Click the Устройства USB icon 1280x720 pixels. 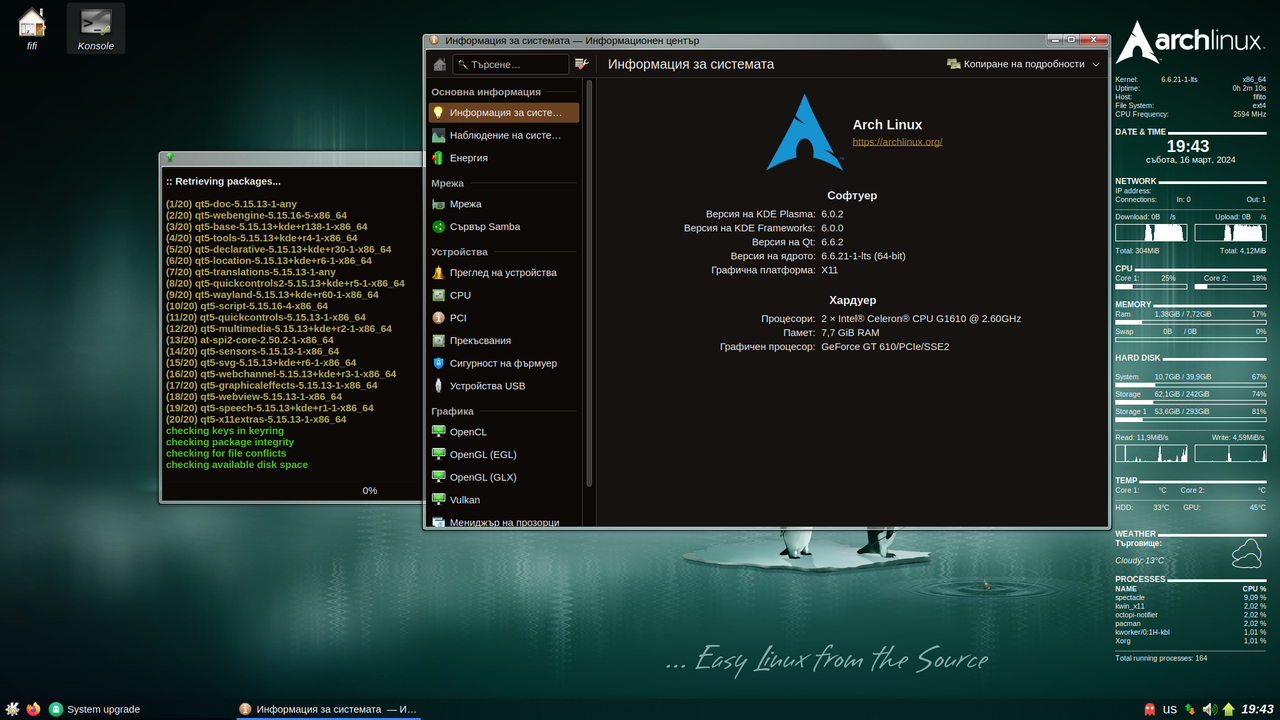click(x=438, y=386)
